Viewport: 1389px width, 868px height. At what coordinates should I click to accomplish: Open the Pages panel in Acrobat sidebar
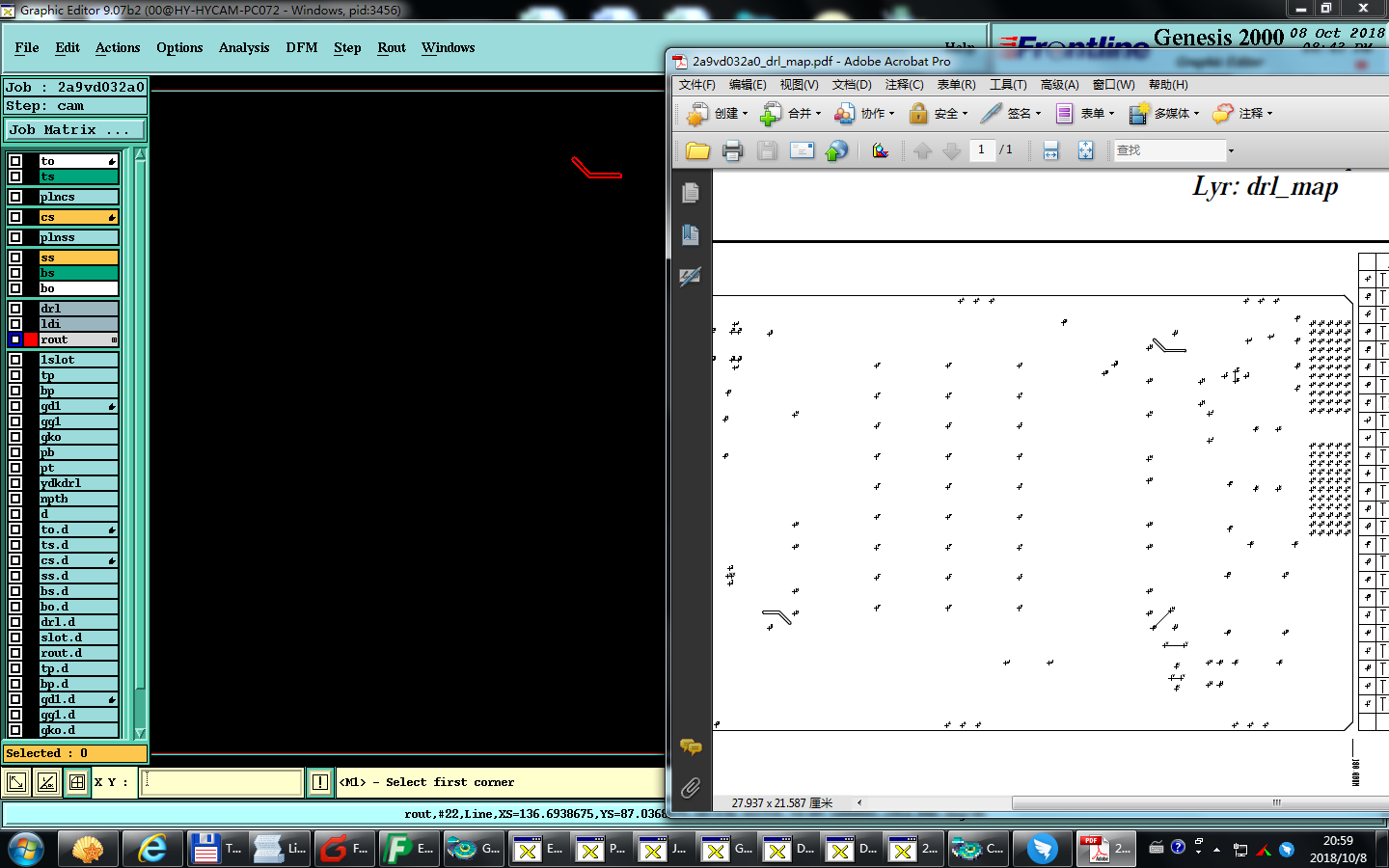pos(691,194)
